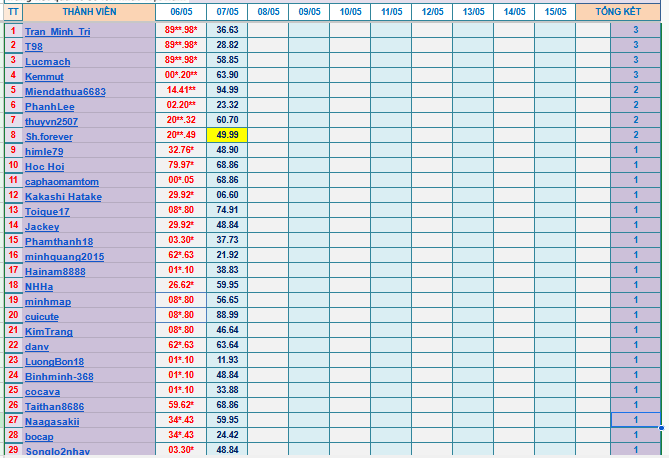Image resolution: width=669 pixels, height=458 pixels.
Task: Select the 07/05 date header
Action: click(227, 12)
